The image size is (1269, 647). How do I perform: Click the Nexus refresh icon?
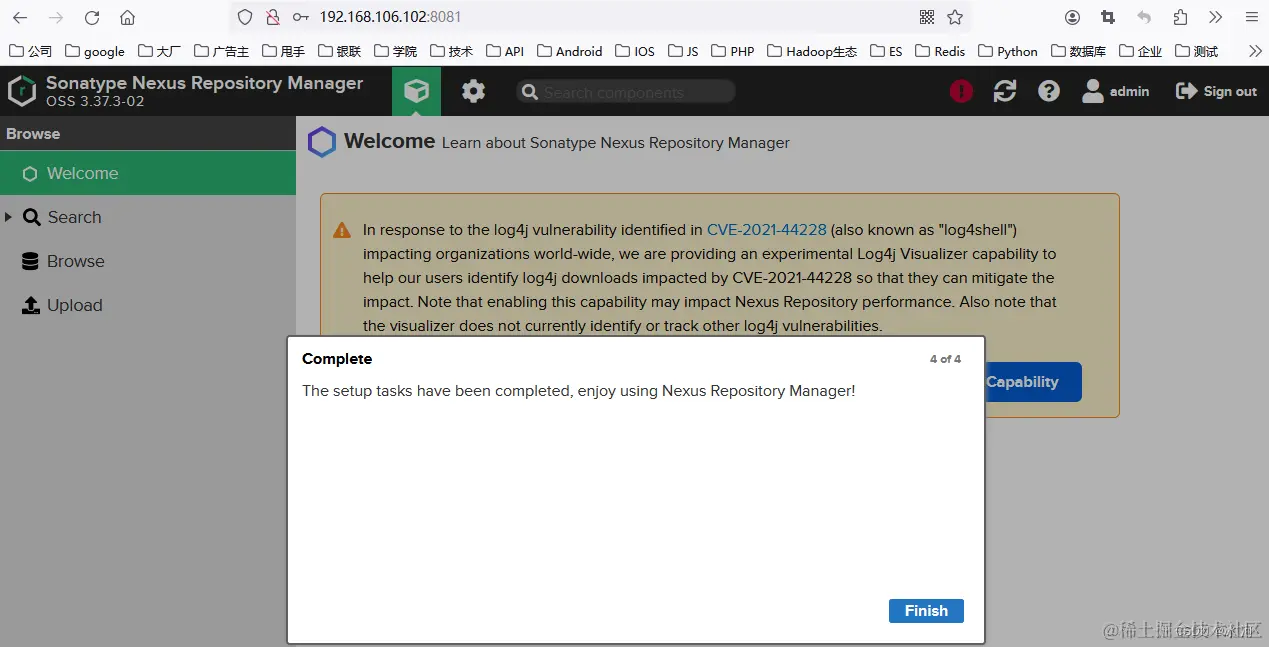pos(1005,91)
